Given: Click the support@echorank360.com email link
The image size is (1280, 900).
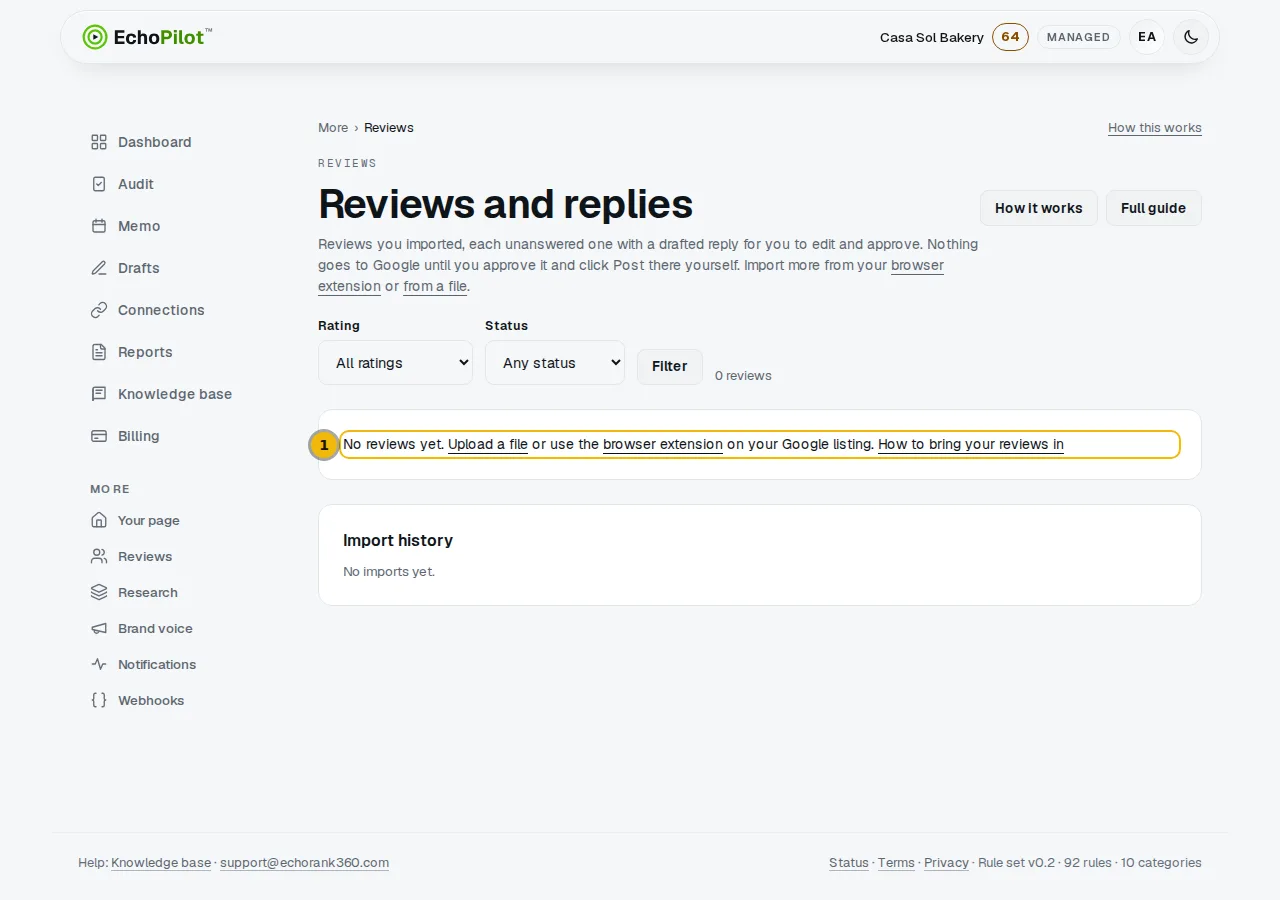Looking at the screenshot, I should tap(304, 863).
